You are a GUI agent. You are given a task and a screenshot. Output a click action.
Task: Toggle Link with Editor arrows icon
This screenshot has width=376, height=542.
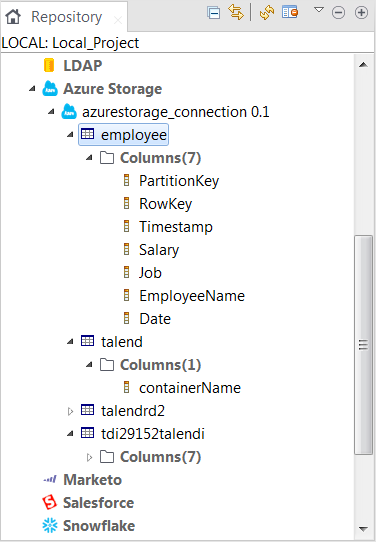pyautogui.click(x=236, y=13)
